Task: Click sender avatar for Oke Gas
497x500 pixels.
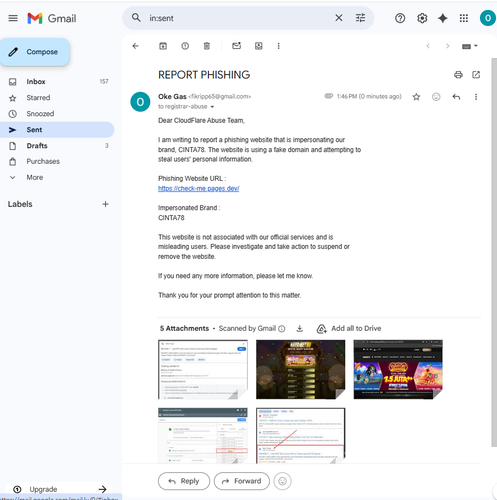Action: 140,102
